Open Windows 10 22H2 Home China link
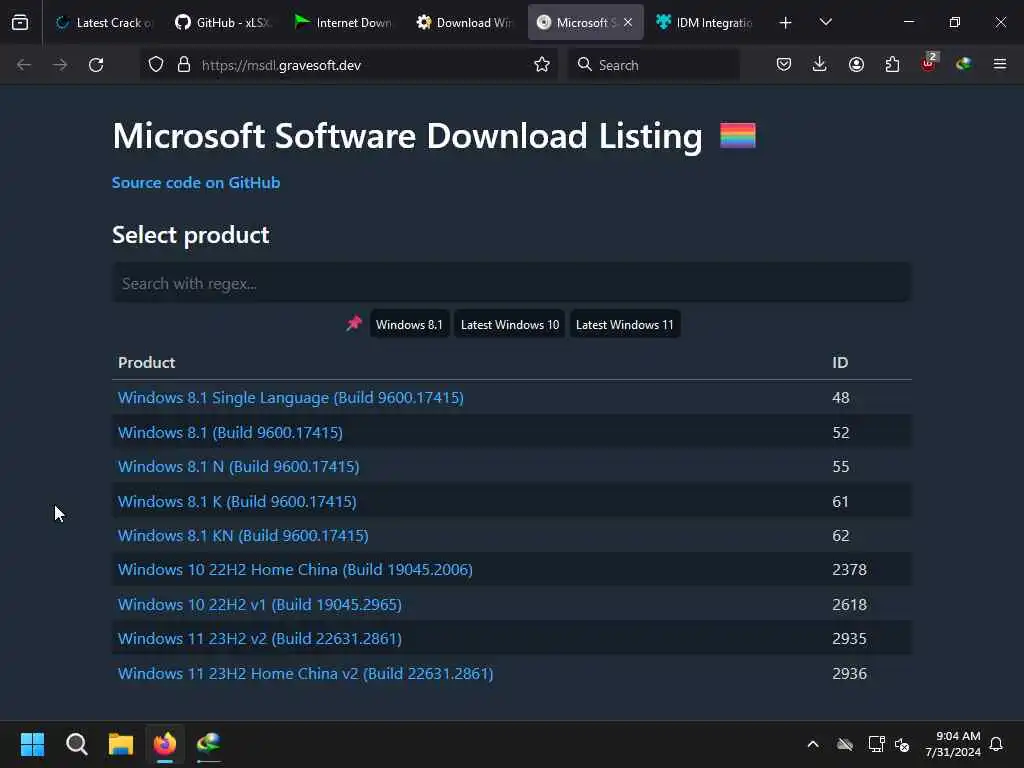The image size is (1024, 768). point(295,569)
